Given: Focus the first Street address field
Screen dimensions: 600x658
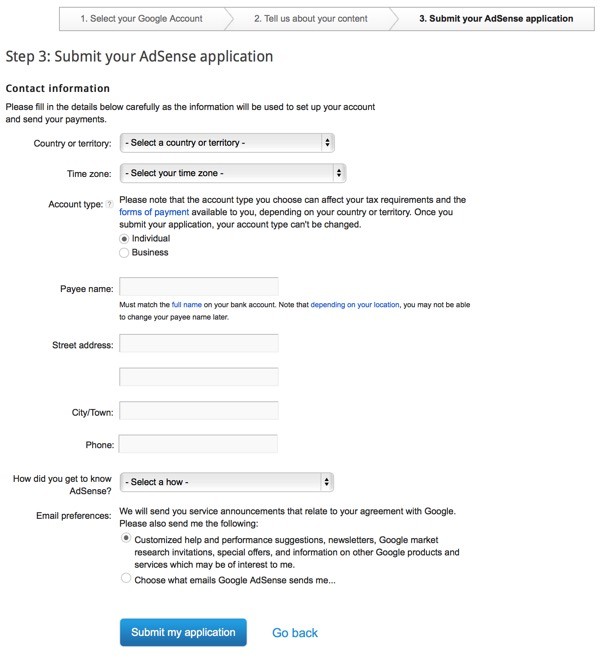Looking at the screenshot, I should coord(199,343).
